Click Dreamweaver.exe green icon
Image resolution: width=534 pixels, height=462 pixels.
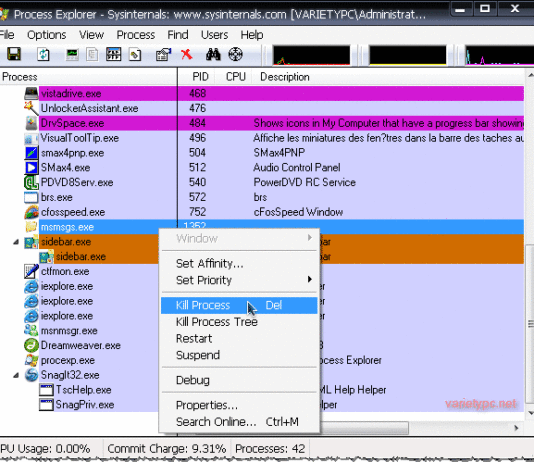pos(31,345)
